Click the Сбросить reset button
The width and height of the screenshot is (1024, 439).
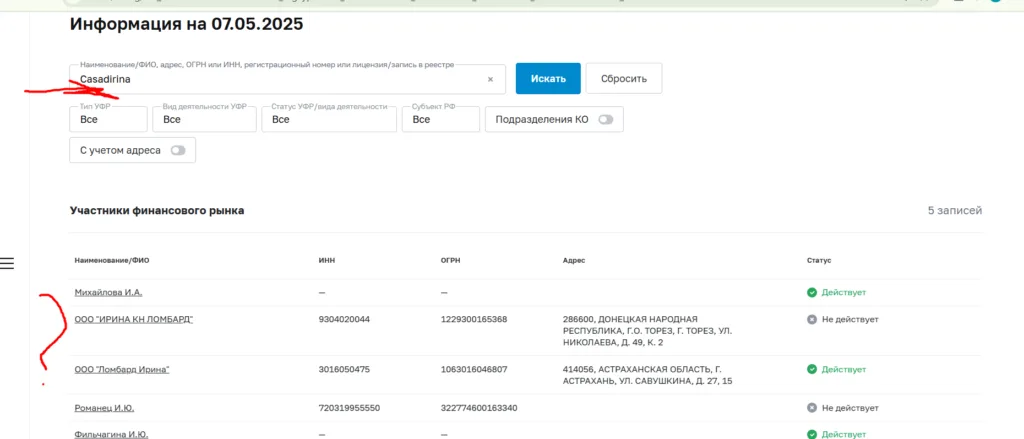point(624,78)
